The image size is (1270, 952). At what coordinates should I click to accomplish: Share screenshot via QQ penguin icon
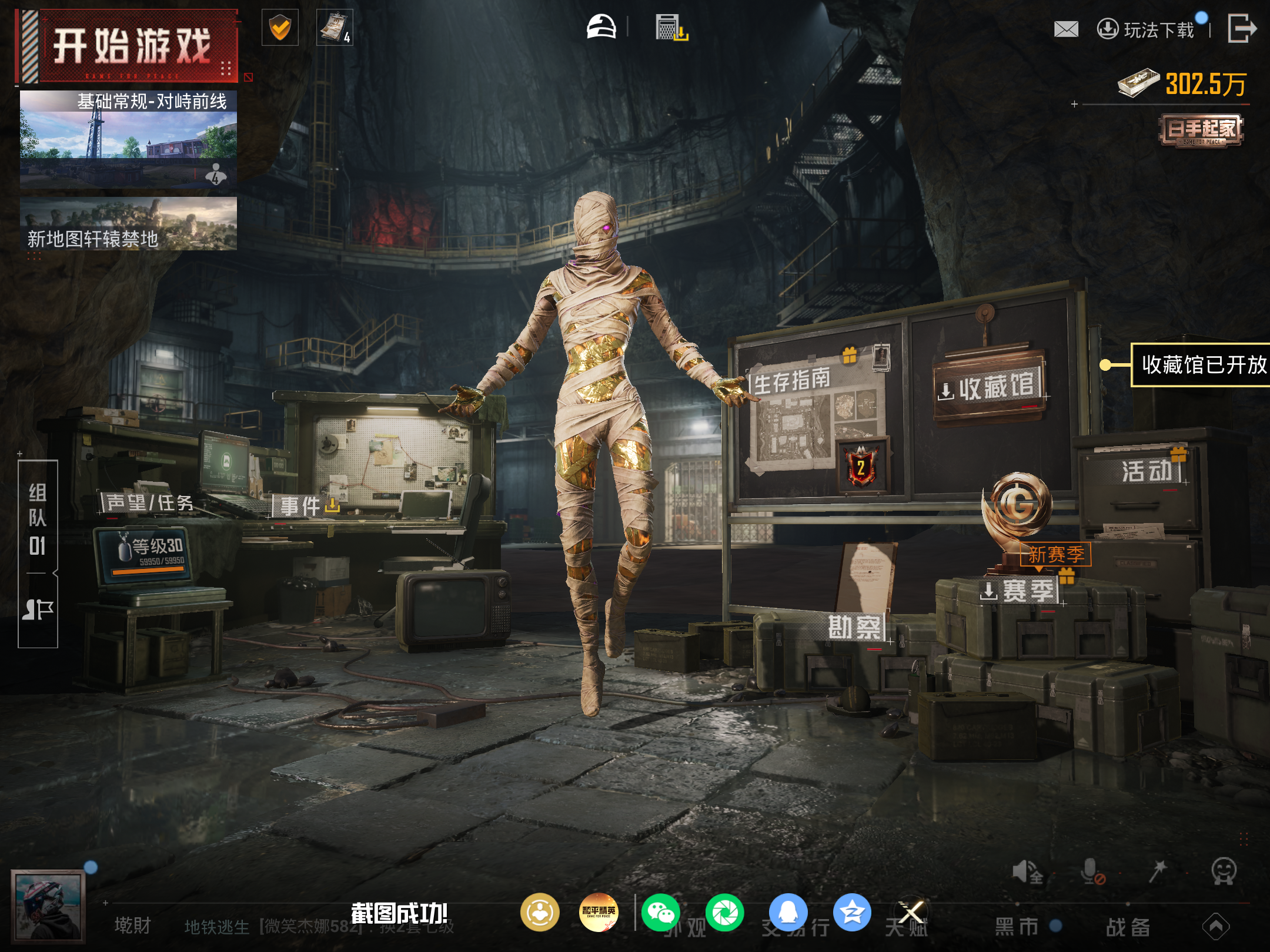[788, 913]
